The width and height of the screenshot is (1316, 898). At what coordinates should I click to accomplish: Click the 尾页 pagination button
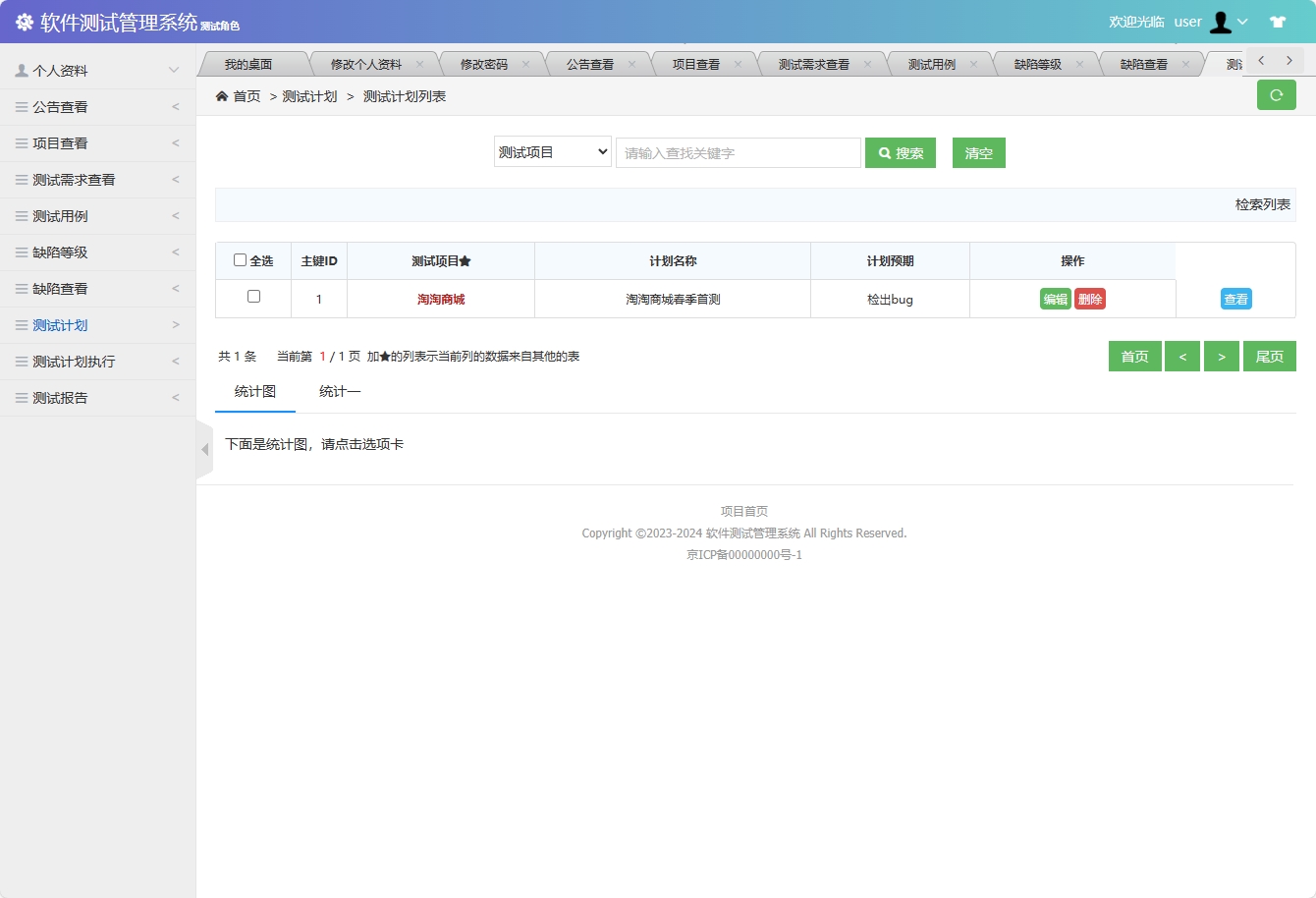coord(1269,356)
